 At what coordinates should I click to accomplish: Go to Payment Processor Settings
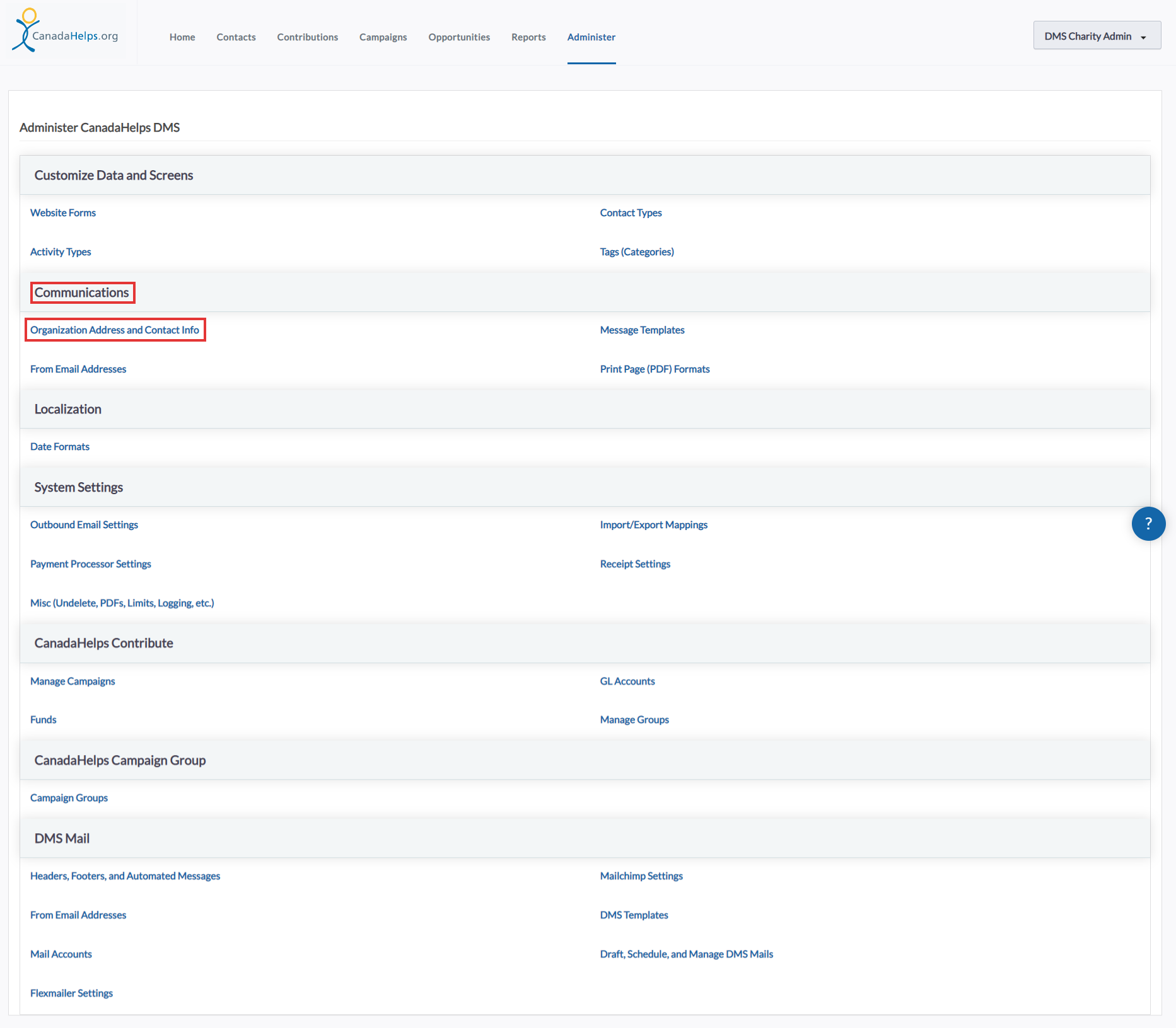point(91,564)
